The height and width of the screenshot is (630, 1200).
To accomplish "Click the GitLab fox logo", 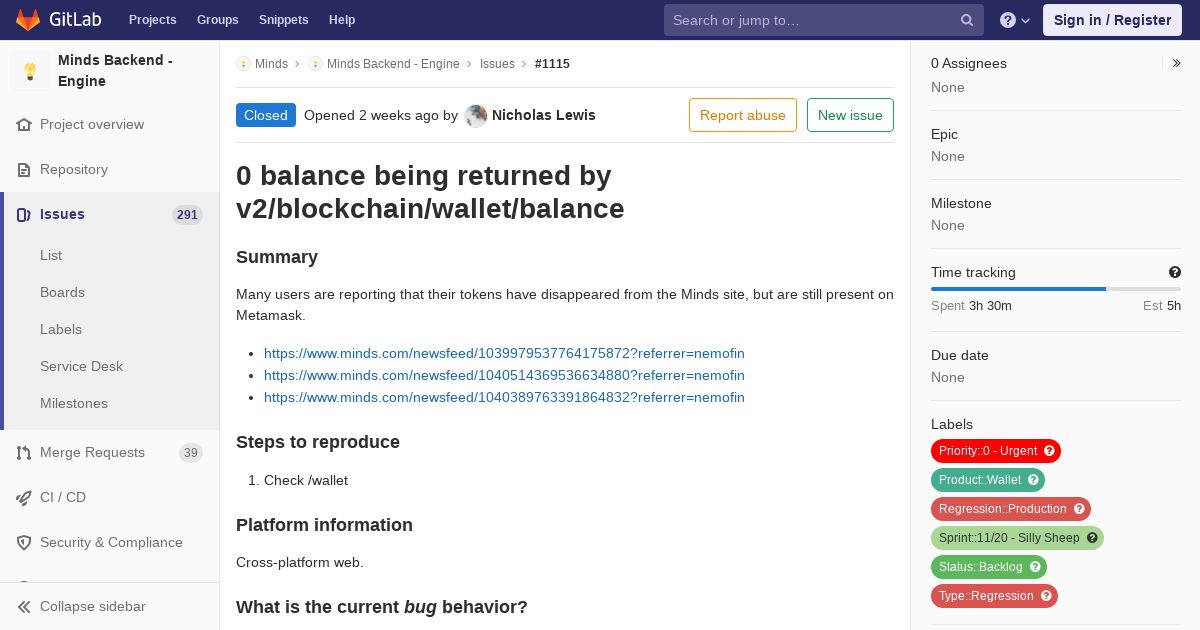I will click(x=28, y=19).
